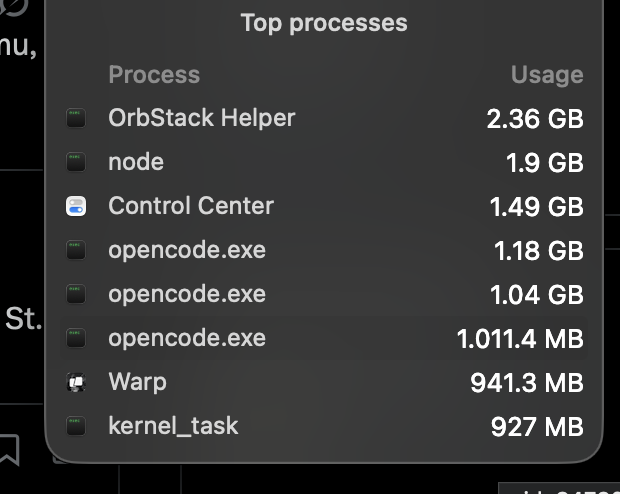Click the 927 MB usage value
Screen dimensions: 620x494
click(537, 426)
